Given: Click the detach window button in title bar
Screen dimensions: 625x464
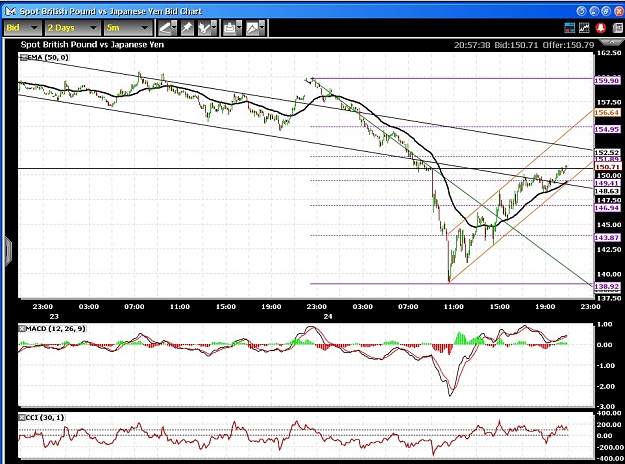Looking at the screenshot, I should [606, 11].
